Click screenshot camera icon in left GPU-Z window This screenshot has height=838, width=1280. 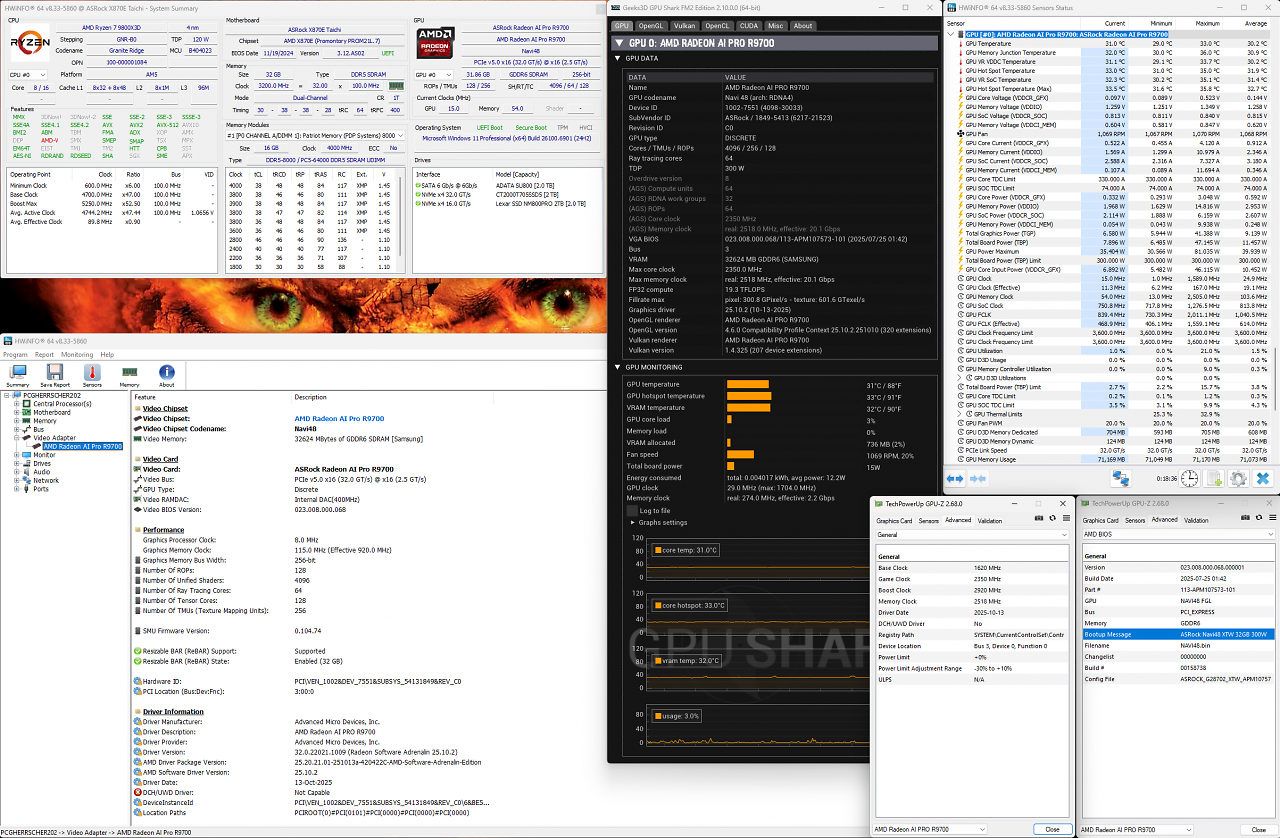[x=1039, y=518]
